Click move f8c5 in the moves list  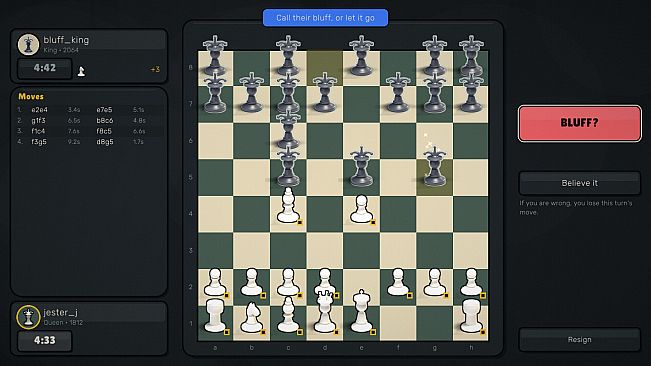click(x=104, y=131)
